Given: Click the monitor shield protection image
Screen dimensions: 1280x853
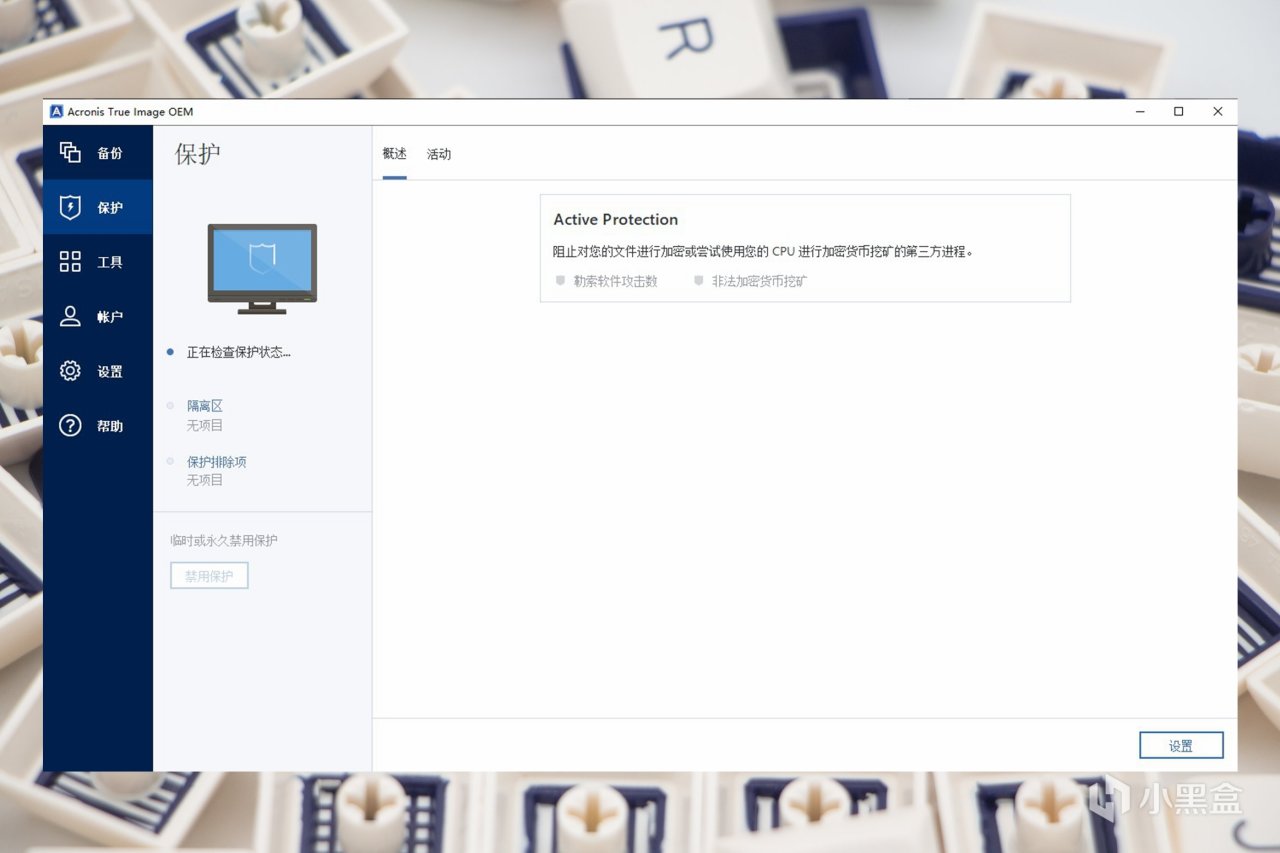Looking at the screenshot, I should click(262, 269).
